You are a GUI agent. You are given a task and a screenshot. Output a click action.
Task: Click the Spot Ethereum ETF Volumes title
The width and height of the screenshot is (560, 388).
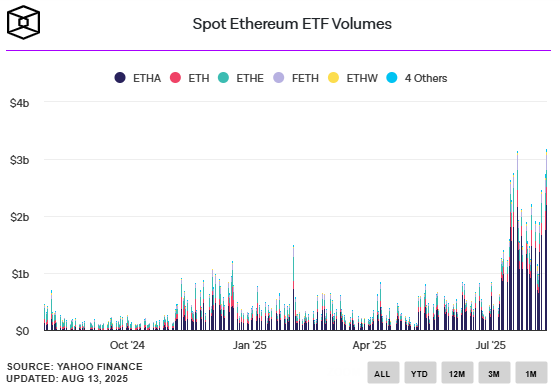pyautogui.click(x=292, y=24)
